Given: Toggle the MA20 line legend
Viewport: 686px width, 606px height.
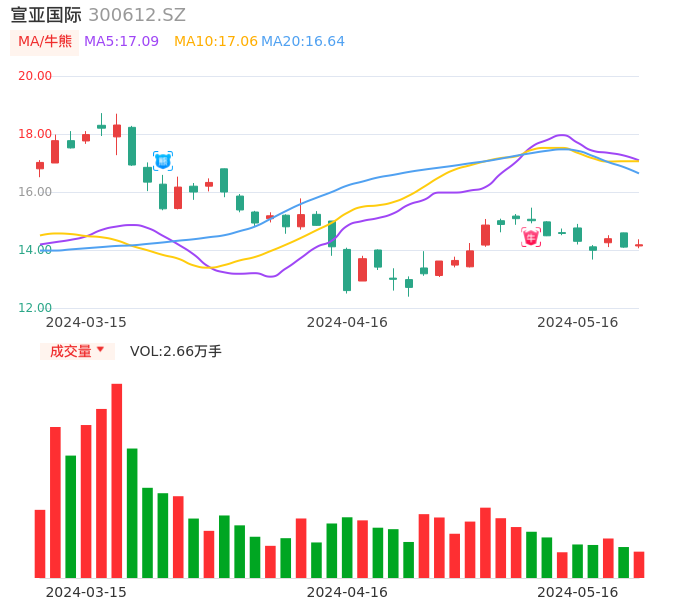Looking at the screenshot, I should (x=303, y=42).
